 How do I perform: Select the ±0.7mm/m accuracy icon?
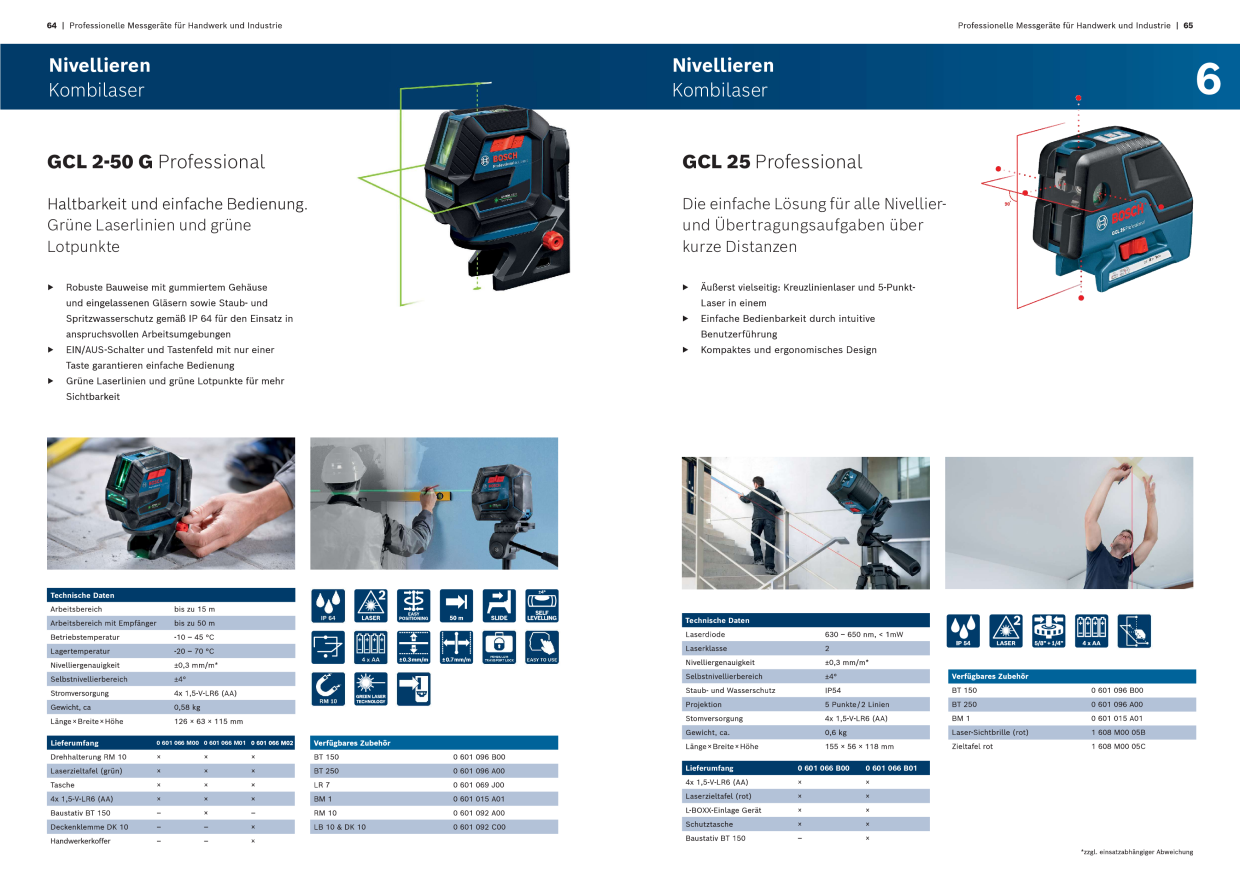coord(456,647)
